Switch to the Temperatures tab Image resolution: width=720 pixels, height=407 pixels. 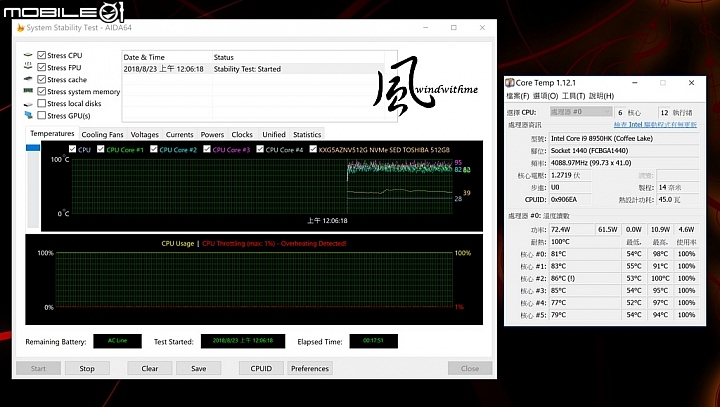coord(52,134)
